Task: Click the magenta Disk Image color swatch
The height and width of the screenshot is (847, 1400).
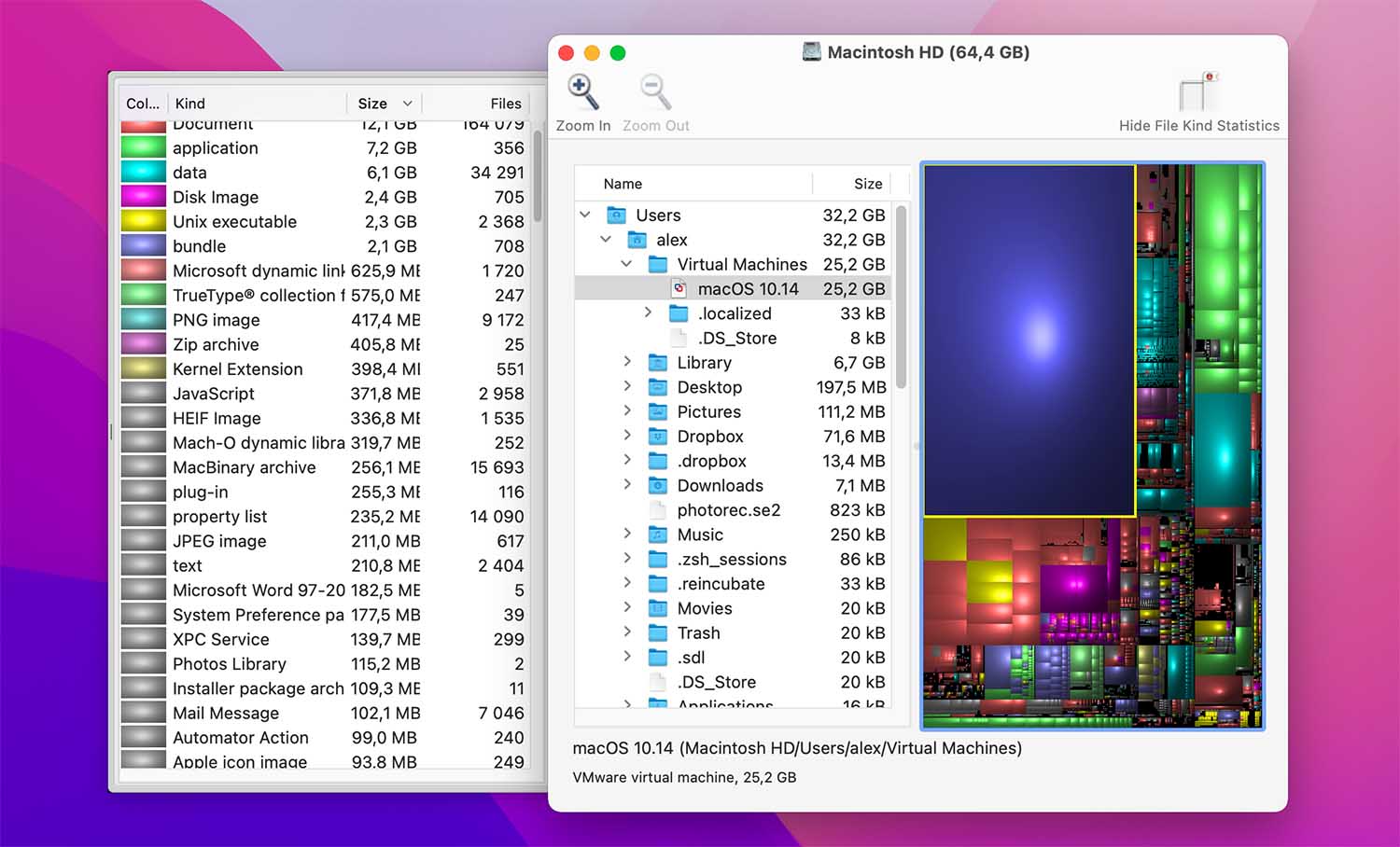Action: tap(143, 197)
